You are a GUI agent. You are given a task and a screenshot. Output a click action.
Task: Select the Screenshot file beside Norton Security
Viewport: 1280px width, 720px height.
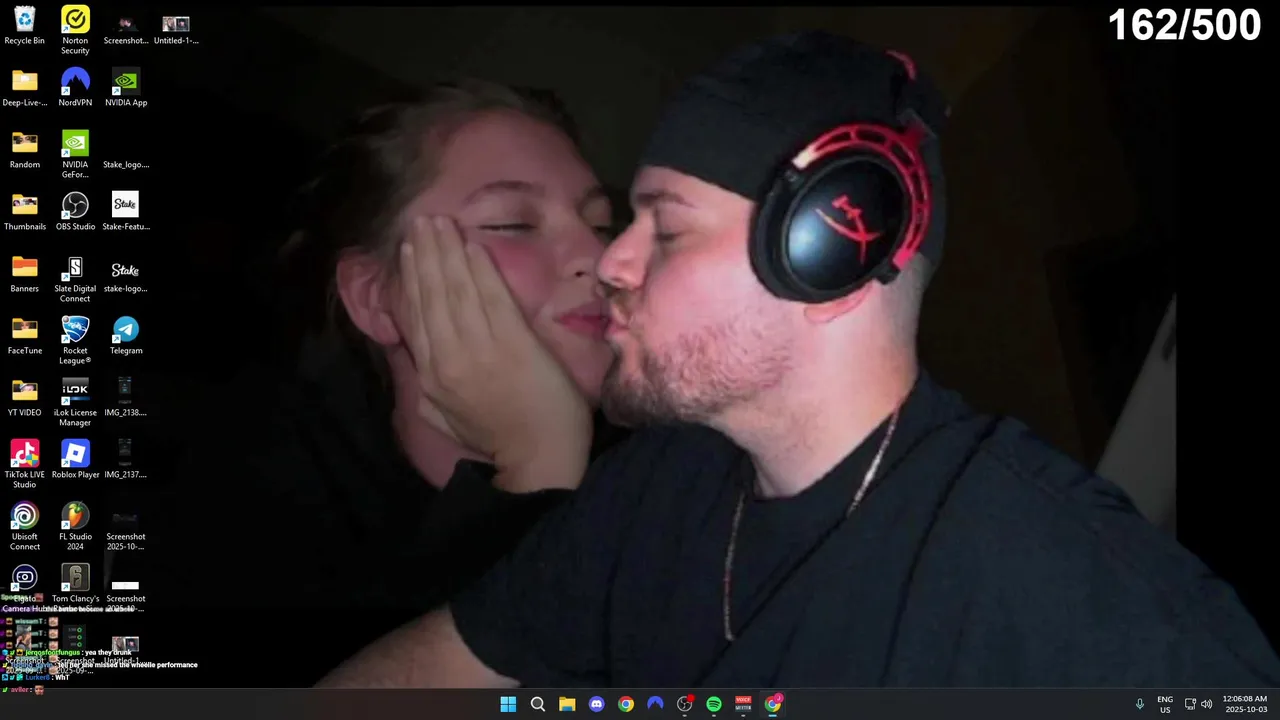pos(125,30)
